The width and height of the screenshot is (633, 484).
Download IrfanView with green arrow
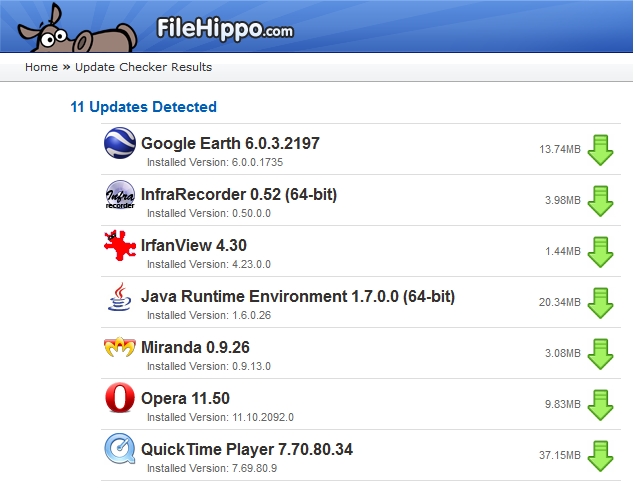pyautogui.click(x=600, y=252)
